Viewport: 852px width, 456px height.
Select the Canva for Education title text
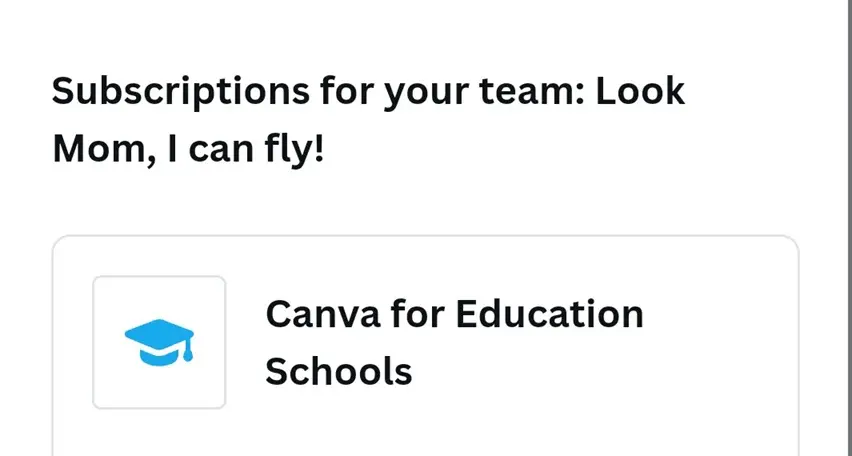point(454,314)
